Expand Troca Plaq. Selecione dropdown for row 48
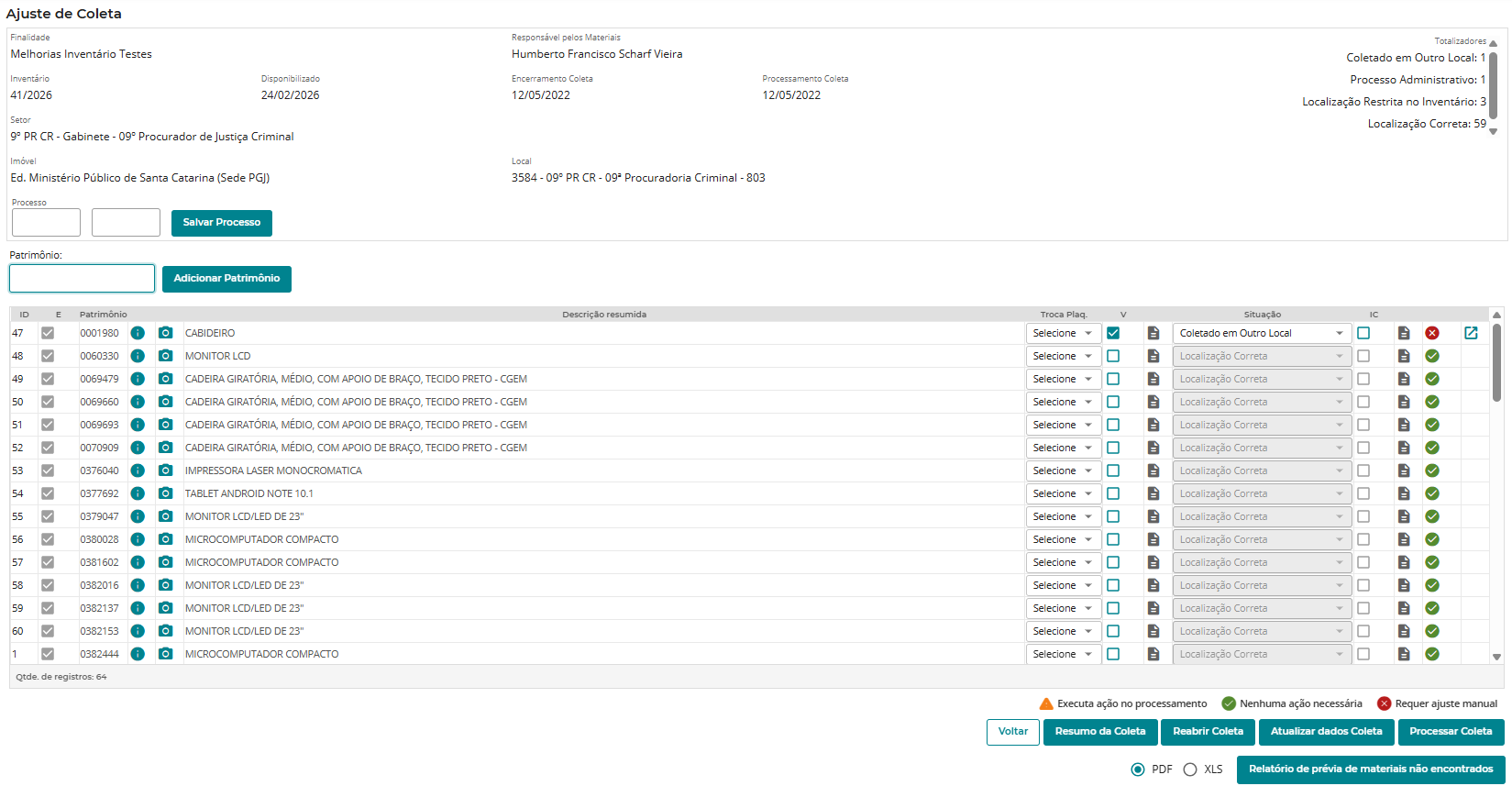The image size is (1512, 786). point(1063,356)
